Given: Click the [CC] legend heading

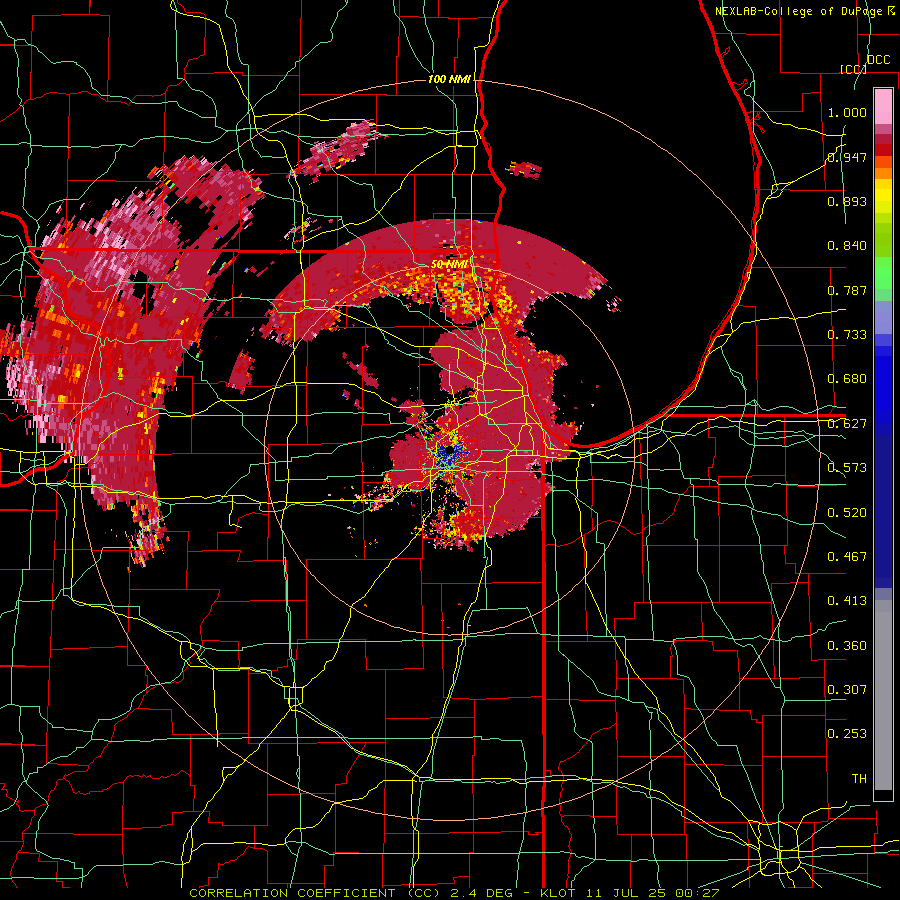Looking at the screenshot, I should click(x=854, y=69).
